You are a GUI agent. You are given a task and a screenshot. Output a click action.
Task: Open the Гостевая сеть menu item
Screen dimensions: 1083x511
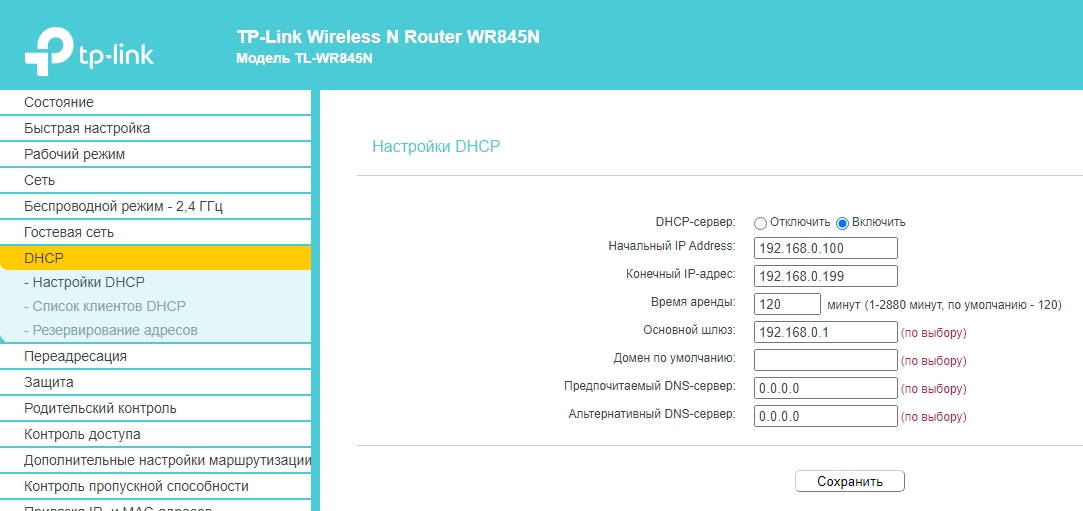click(x=69, y=232)
